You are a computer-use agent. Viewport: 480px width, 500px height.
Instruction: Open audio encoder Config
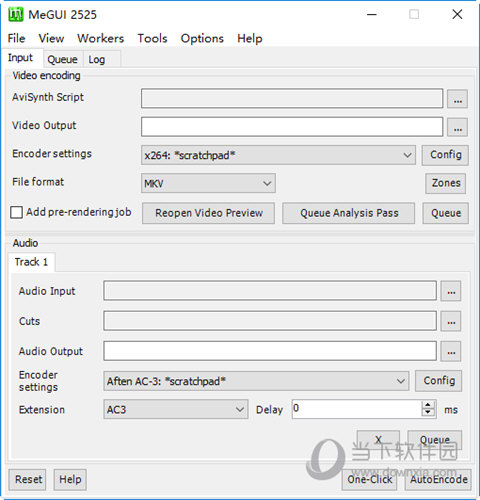(439, 381)
